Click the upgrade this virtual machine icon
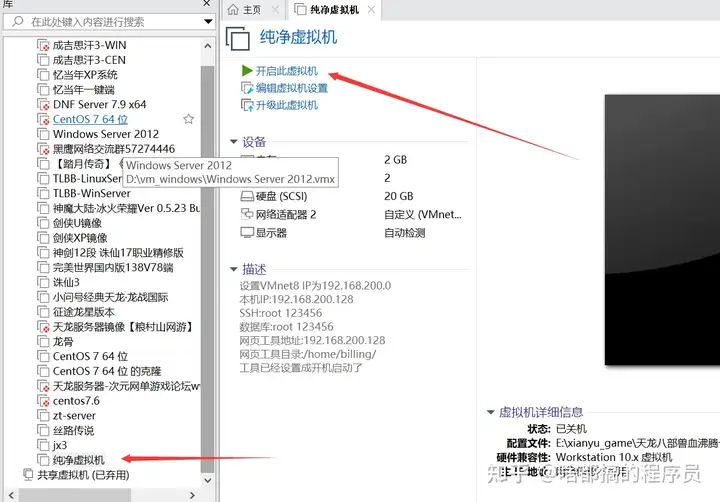The height and width of the screenshot is (502, 720). coord(247,105)
